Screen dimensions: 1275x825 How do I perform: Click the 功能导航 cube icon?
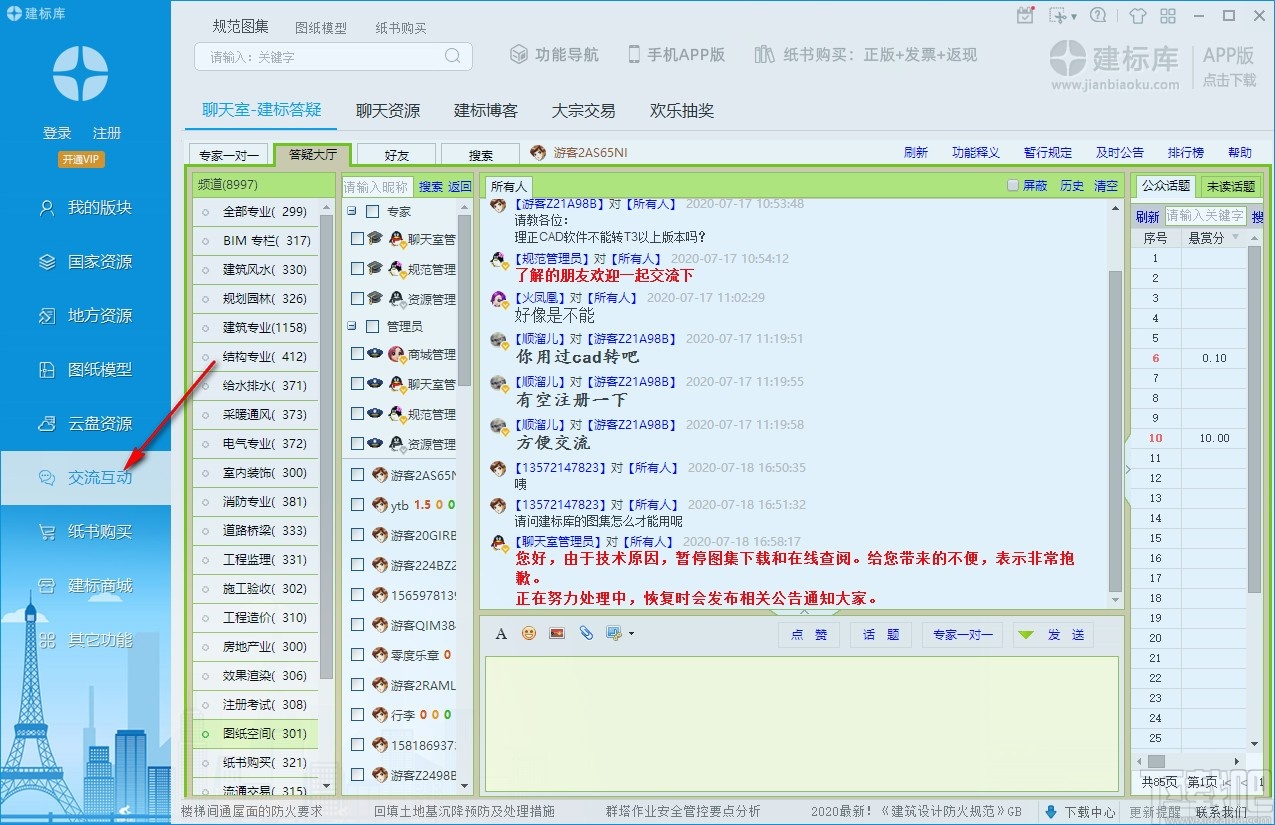click(x=518, y=54)
